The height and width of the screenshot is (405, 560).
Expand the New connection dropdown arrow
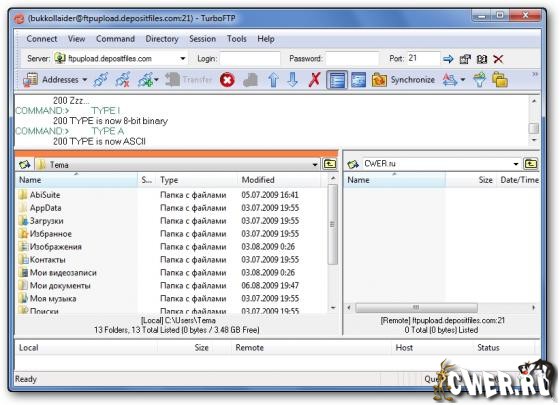(156, 80)
